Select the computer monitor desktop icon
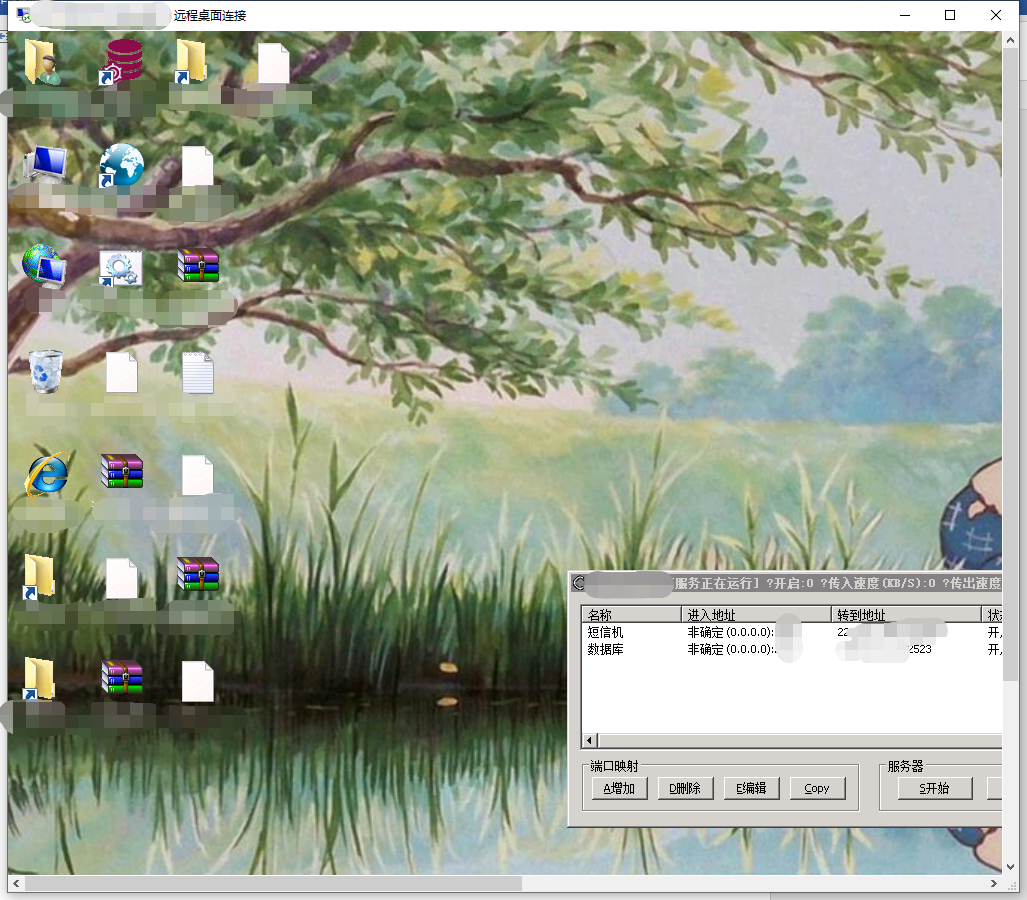 pyautogui.click(x=45, y=164)
